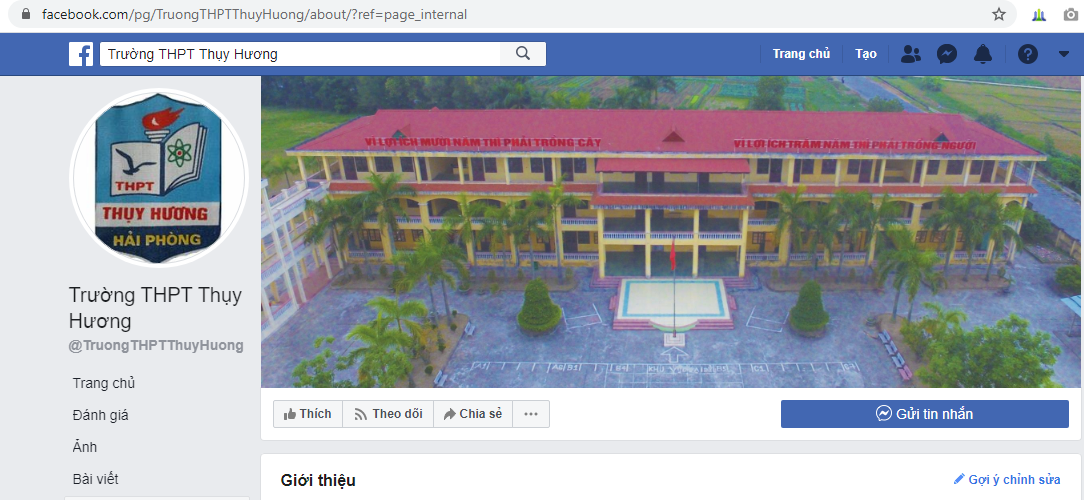Click the camera icon in browser toolbar

pos(1071,14)
